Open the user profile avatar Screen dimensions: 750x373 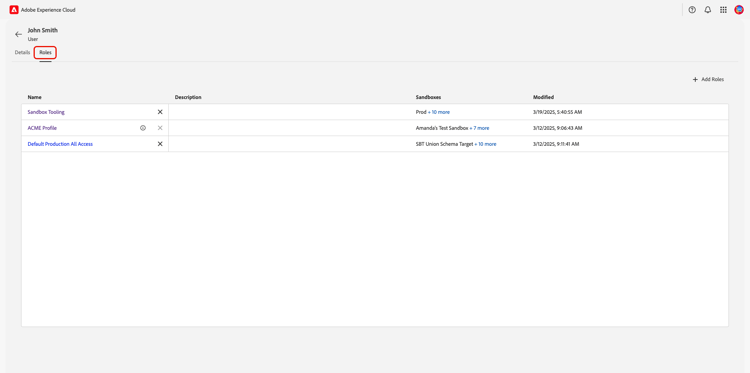739,10
